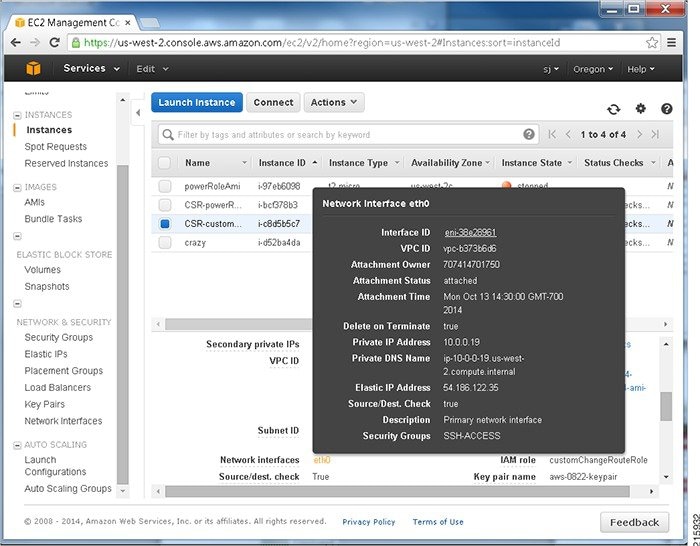Screen dimensions: 700x546
Task: Collapse the NETWORK & SECURITY section
Action: coord(17,304)
